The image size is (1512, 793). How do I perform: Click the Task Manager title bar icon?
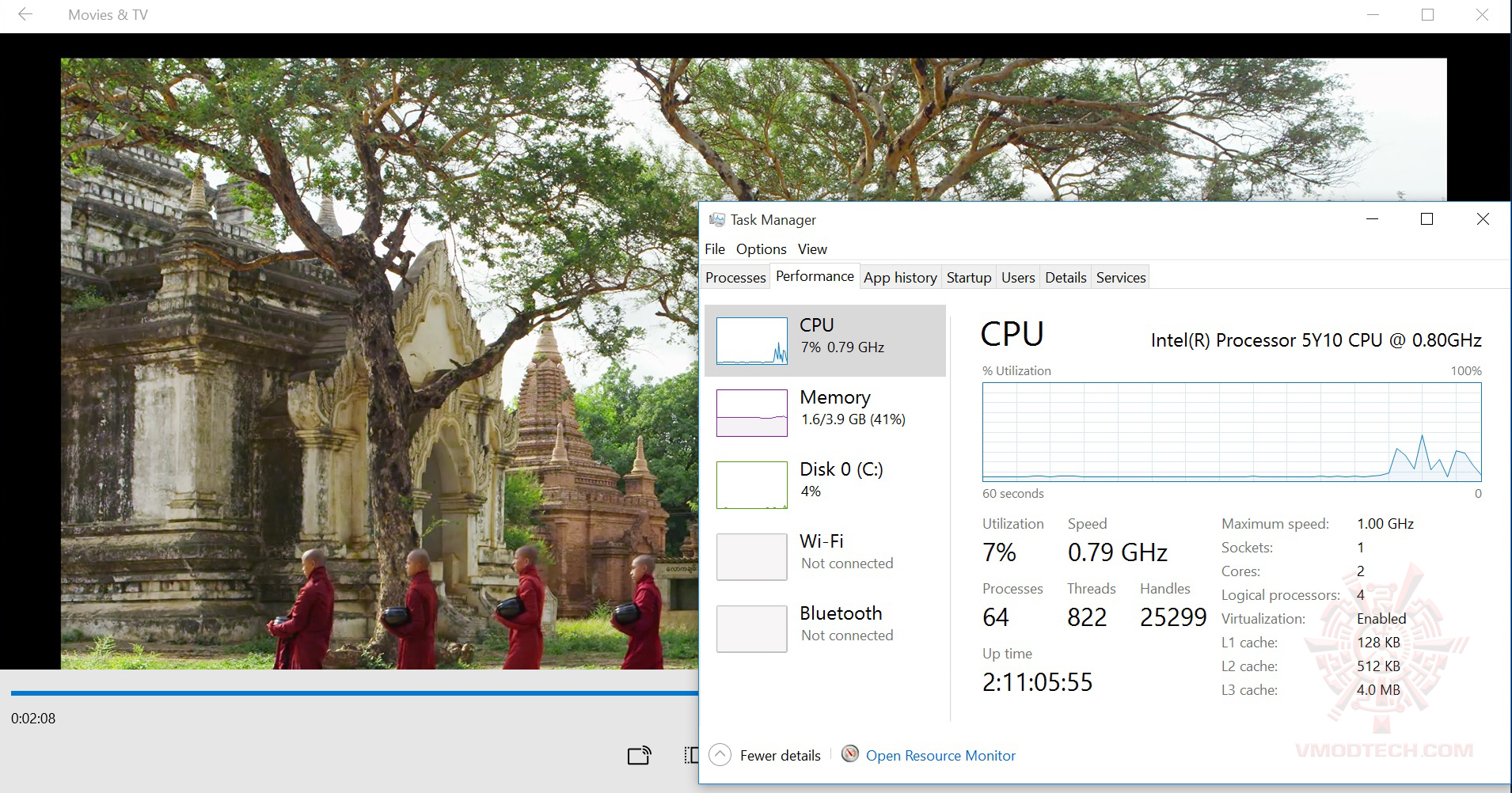pyautogui.click(x=716, y=219)
